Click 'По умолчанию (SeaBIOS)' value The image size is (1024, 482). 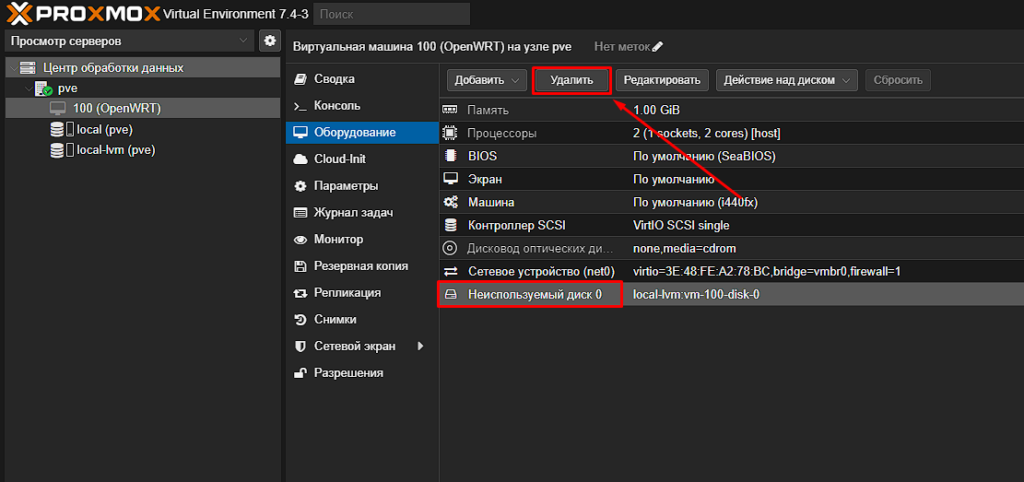point(704,156)
